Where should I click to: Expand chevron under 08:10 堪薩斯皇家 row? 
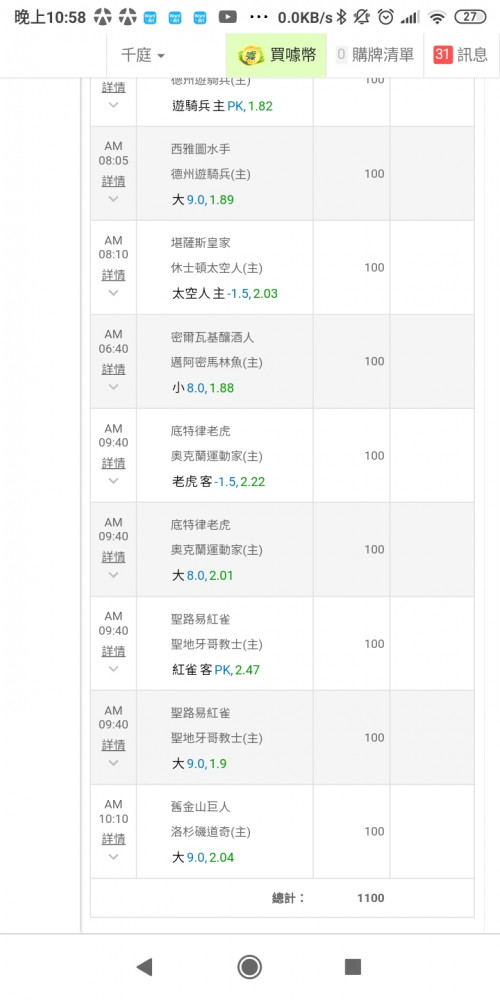click(113, 293)
